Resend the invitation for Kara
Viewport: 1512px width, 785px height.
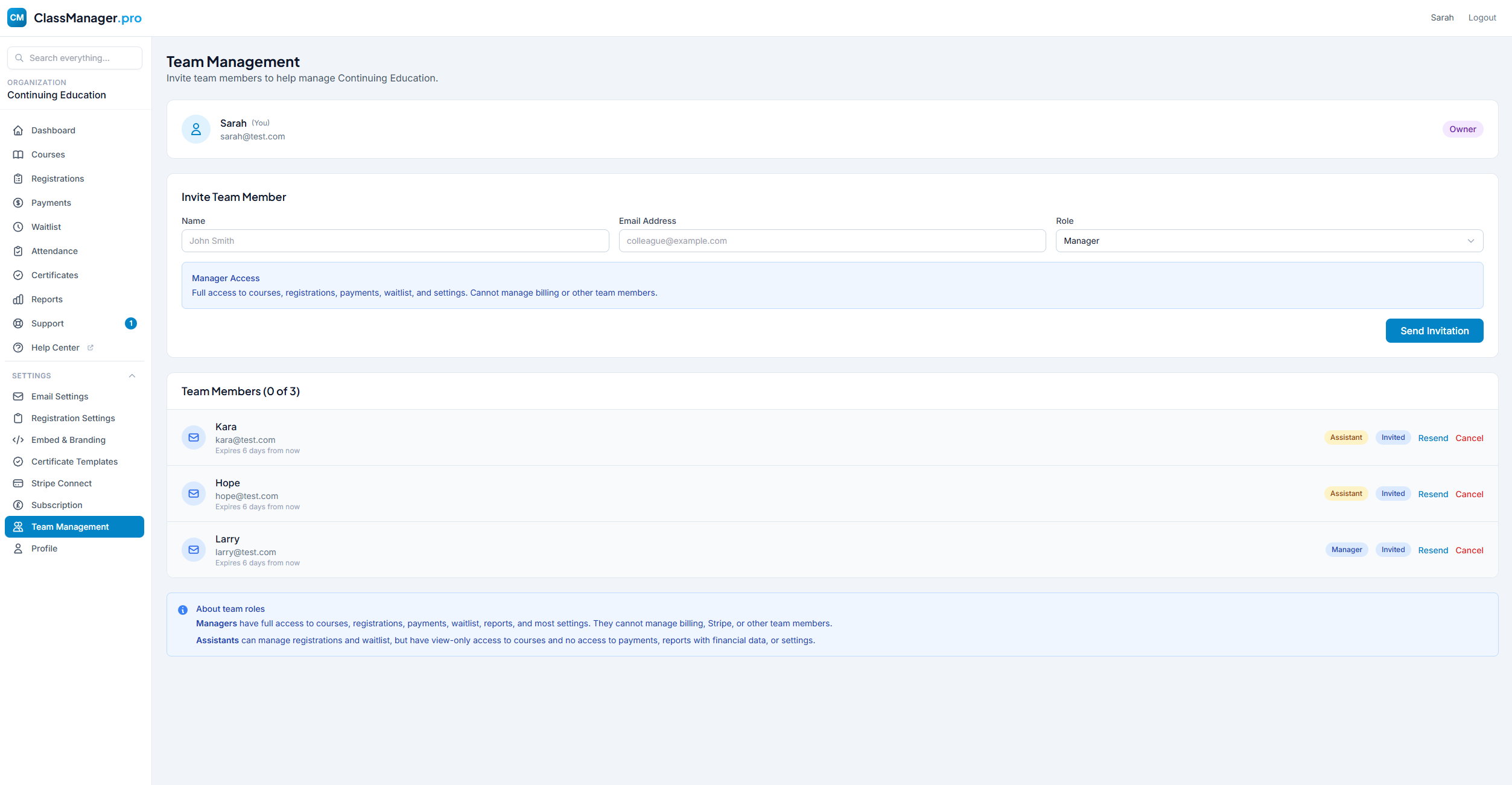pyautogui.click(x=1433, y=437)
